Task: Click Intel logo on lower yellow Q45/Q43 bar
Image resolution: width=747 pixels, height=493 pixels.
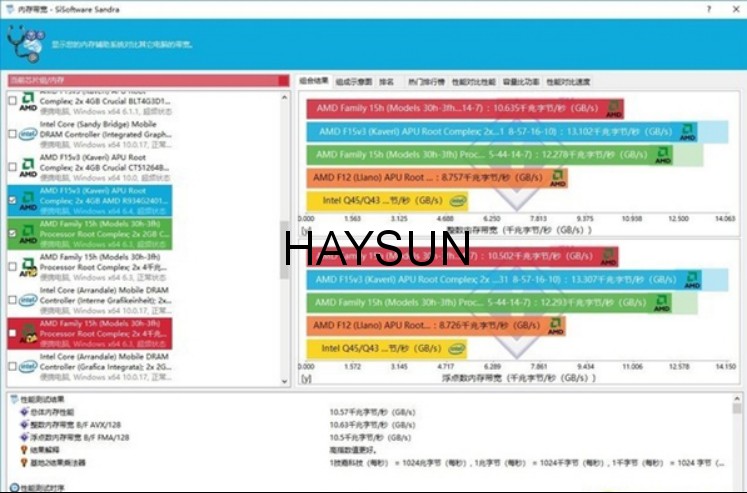Action: coord(456,349)
